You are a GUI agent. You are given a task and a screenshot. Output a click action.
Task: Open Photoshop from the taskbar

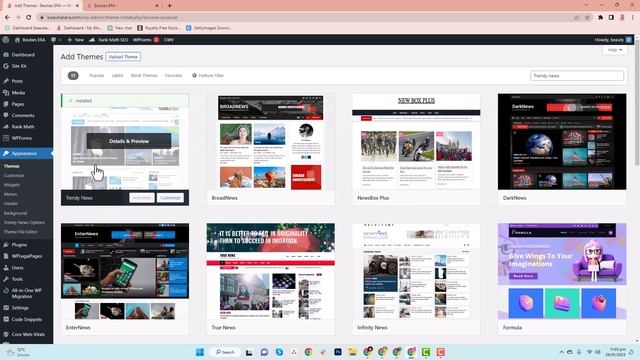point(338,352)
